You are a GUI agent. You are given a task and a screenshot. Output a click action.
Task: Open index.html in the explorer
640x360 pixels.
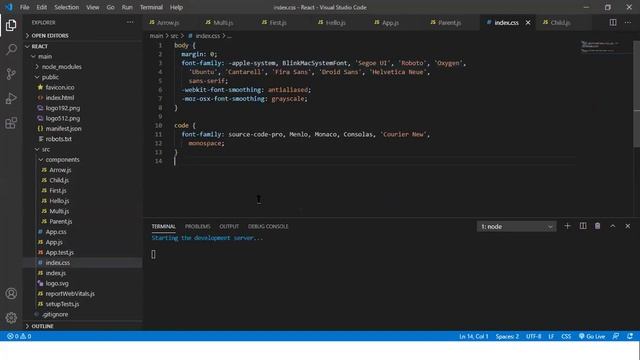pos(83,98)
